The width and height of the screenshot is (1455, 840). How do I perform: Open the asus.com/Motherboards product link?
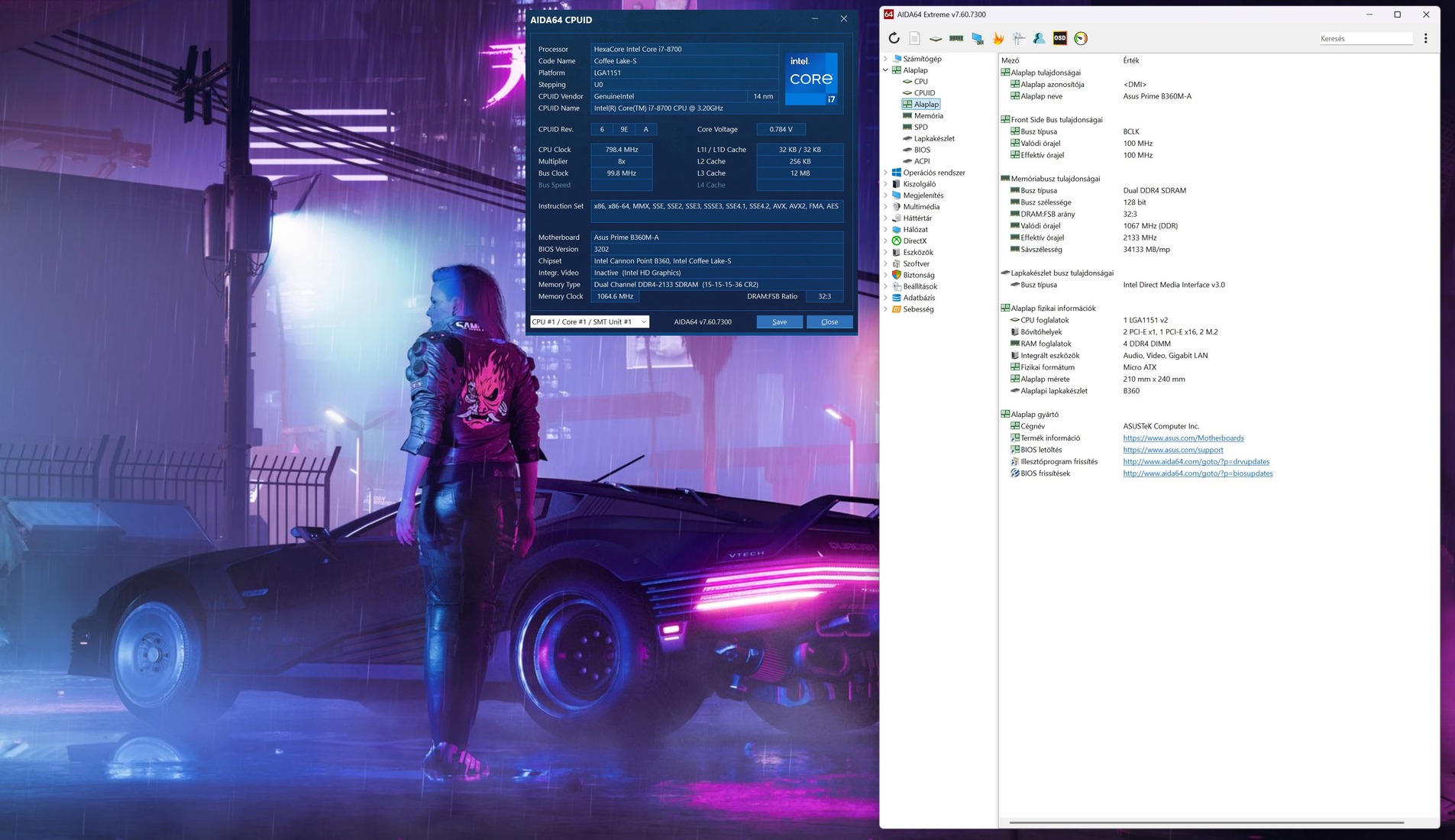[1183, 438]
